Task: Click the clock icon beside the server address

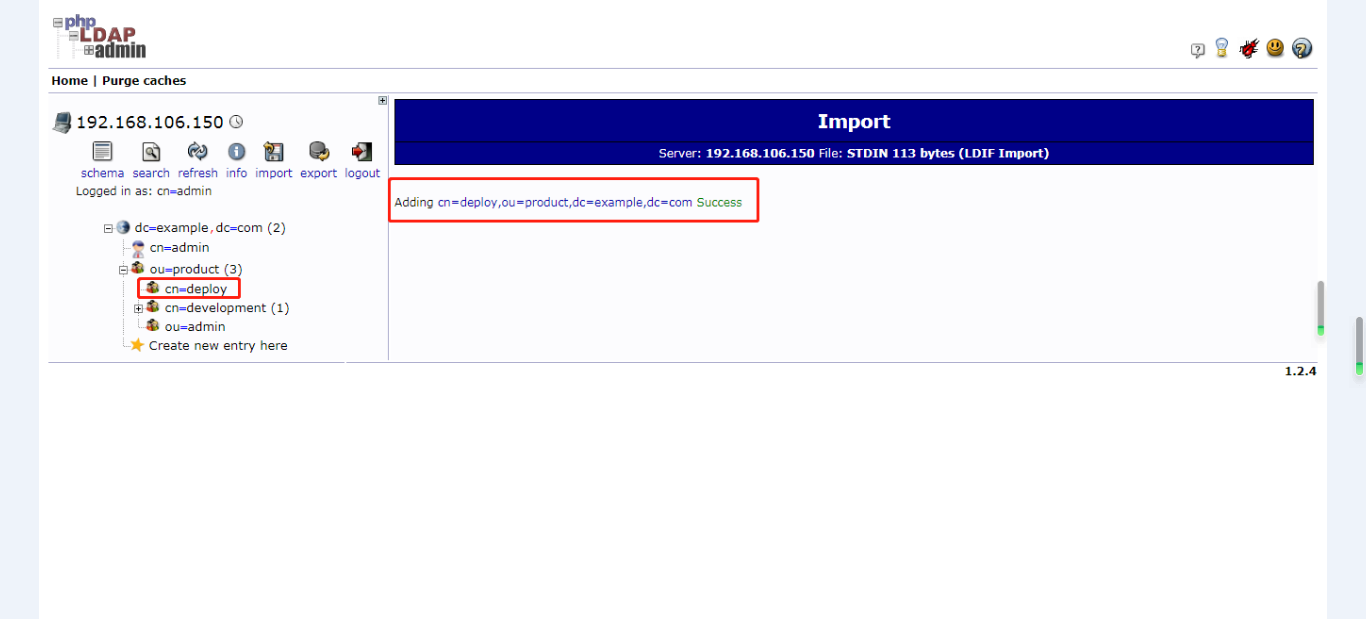Action: [236, 121]
